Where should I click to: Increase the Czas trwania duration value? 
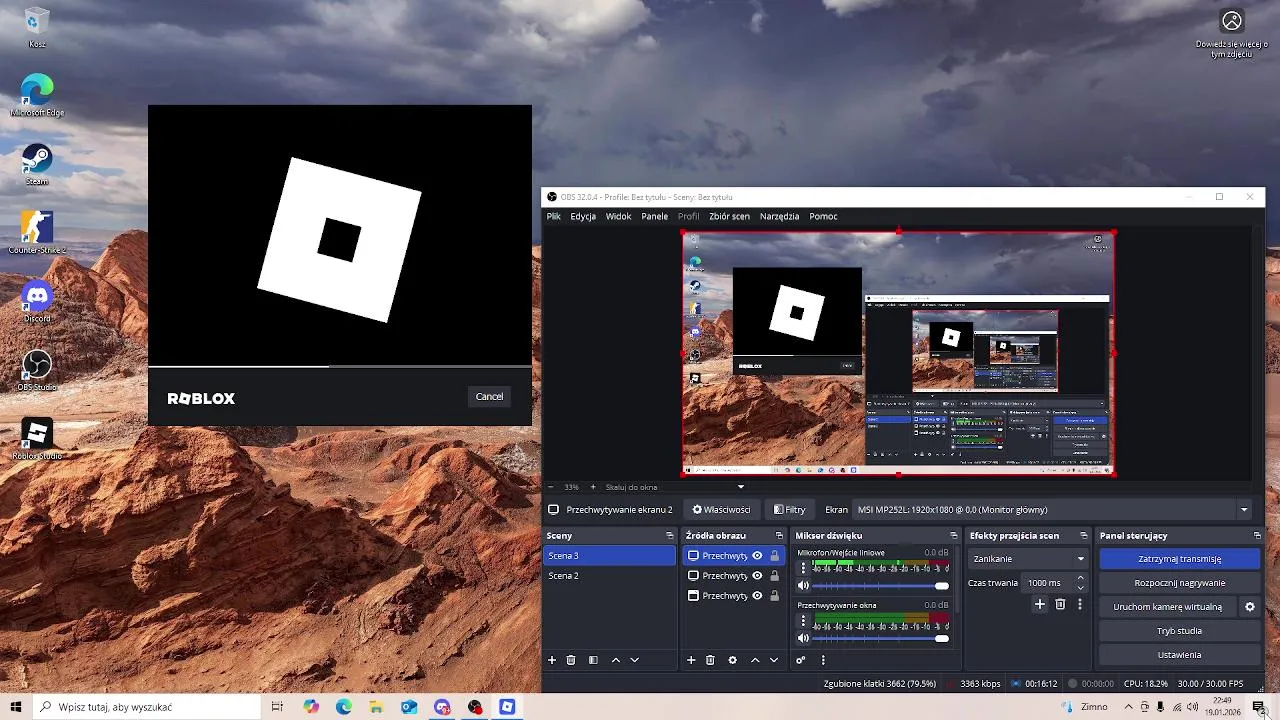pos(1080,578)
